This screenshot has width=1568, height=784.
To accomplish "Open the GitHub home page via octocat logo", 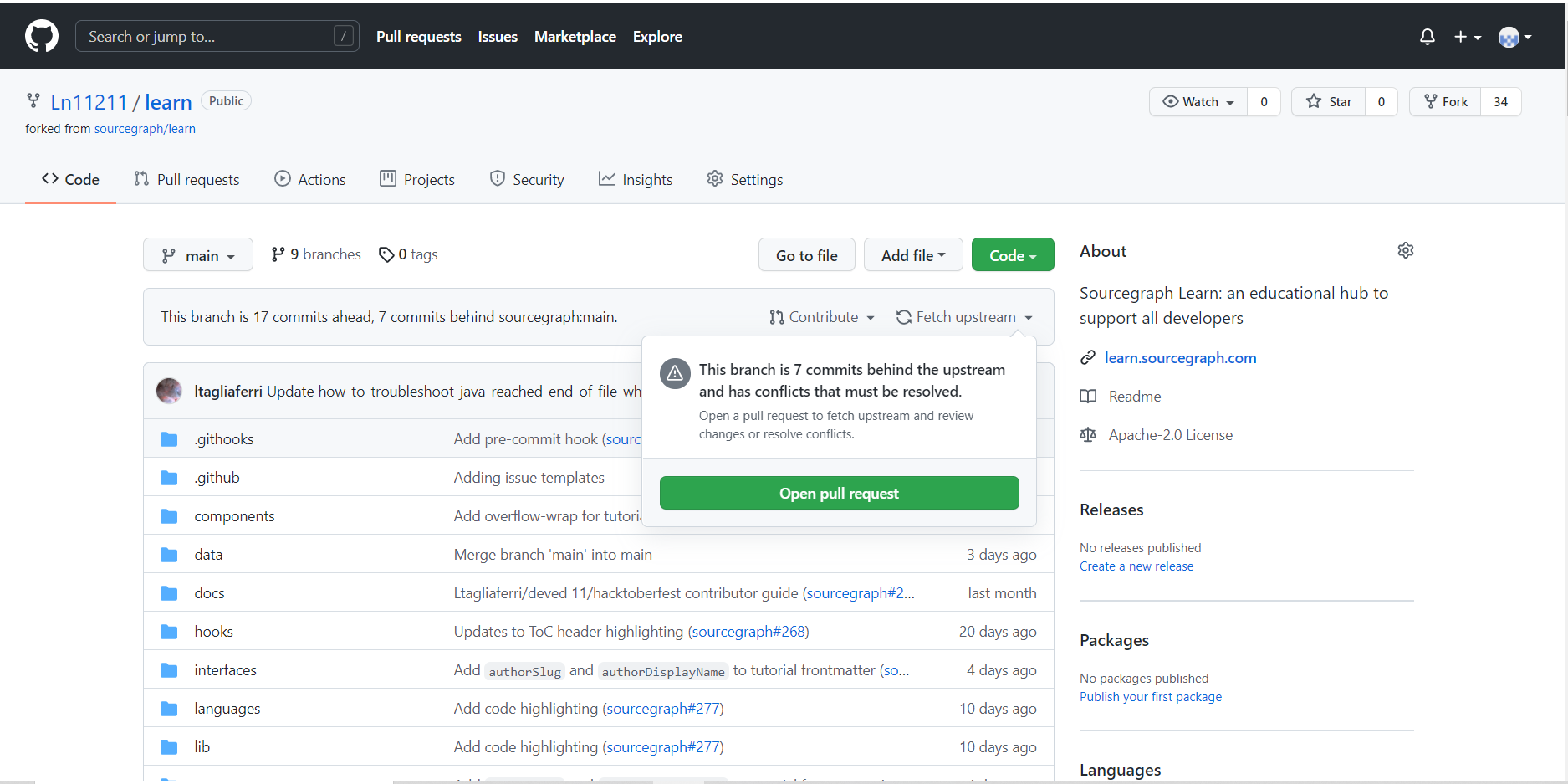I will tap(41, 35).
